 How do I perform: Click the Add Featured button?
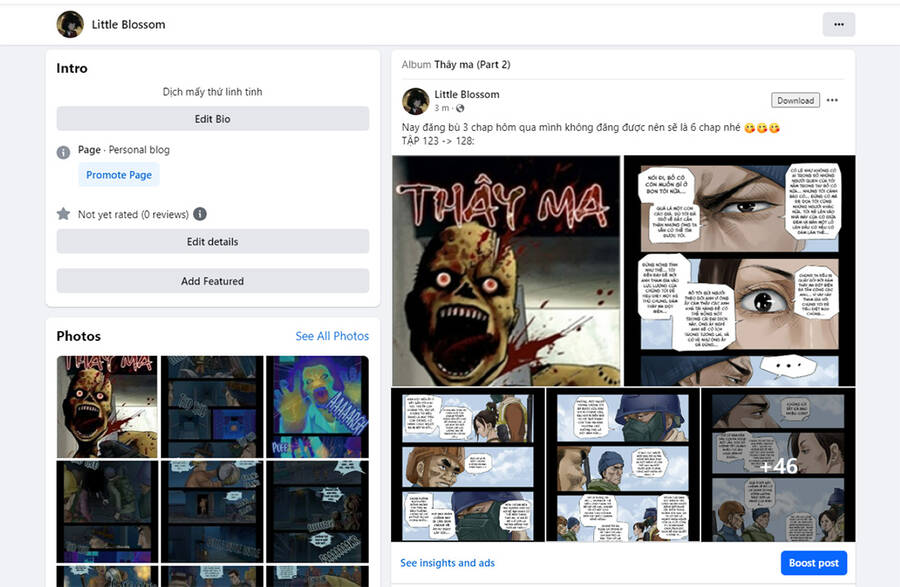click(212, 281)
